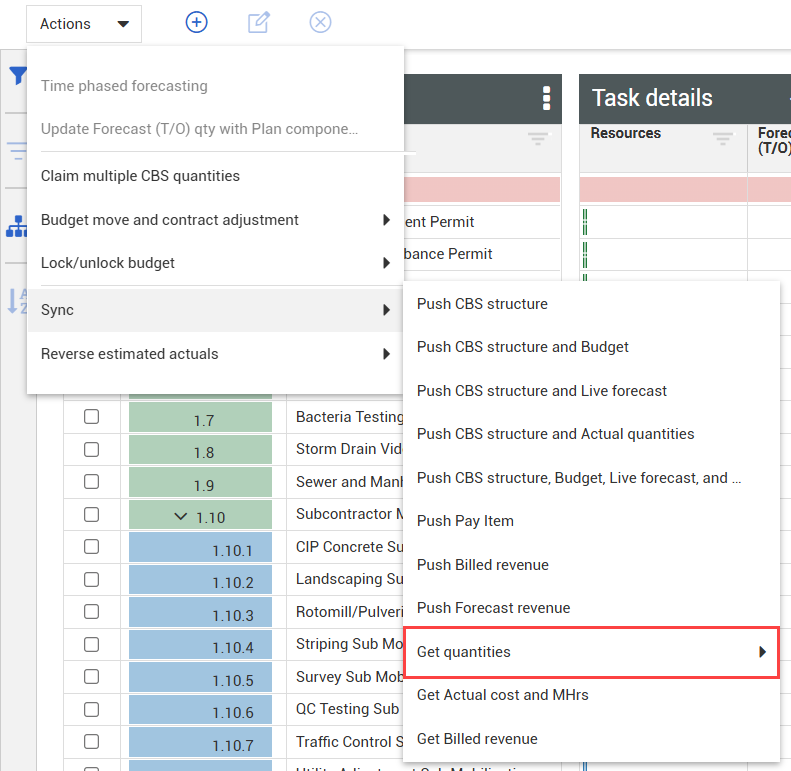The width and height of the screenshot is (791, 771).
Task: Click the sort A-Z icon in sidebar
Action: click(17, 300)
